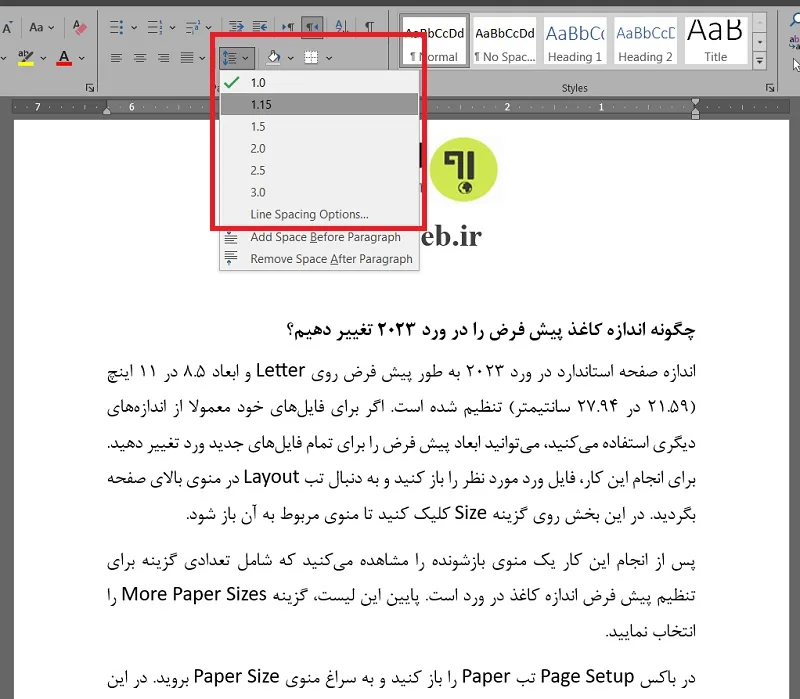
Task: Open the Borders dropdown arrow
Action: coord(329,58)
